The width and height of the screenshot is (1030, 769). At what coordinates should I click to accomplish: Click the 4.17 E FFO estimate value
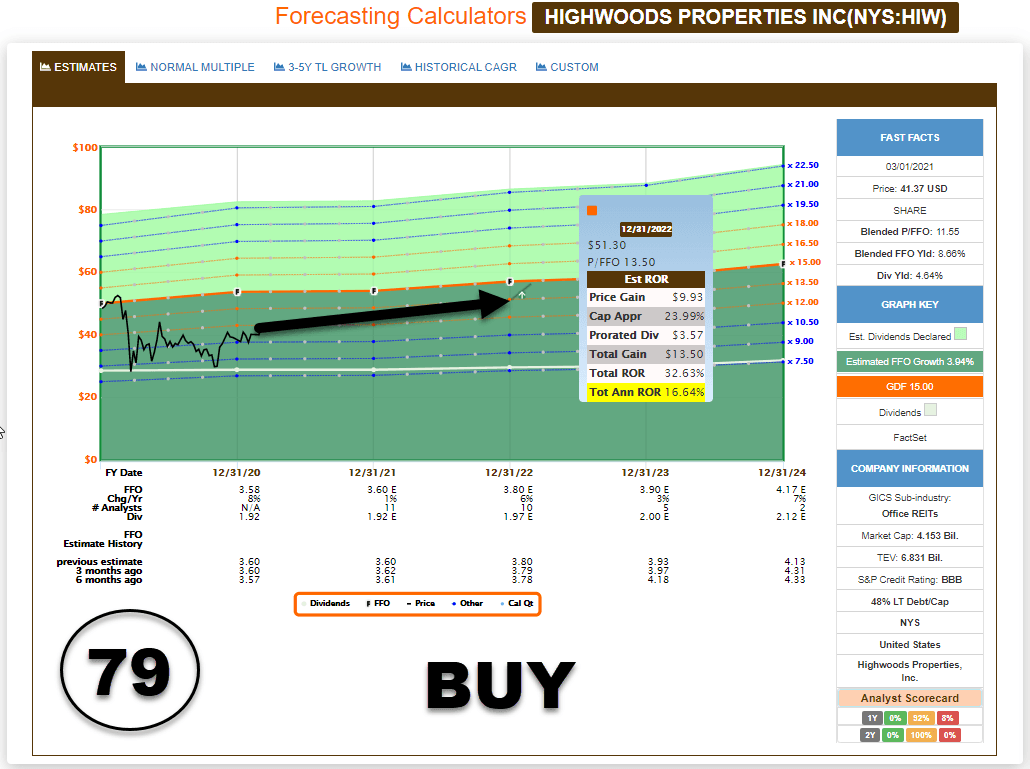pos(790,490)
